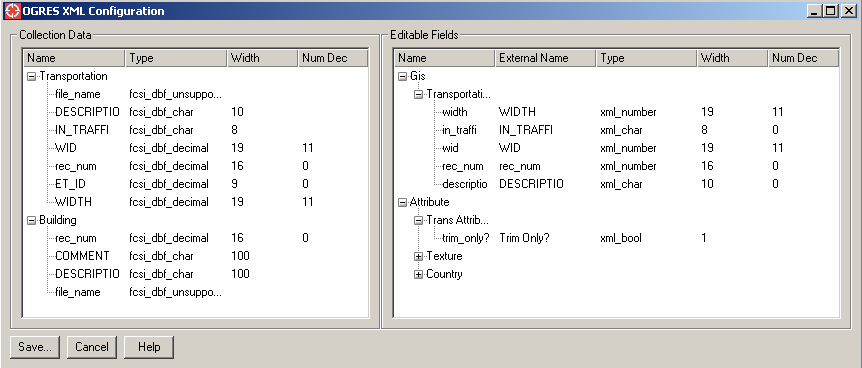Click the Trim Only? external name cell
This screenshot has width=862, height=368.
(x=524, y=238)
